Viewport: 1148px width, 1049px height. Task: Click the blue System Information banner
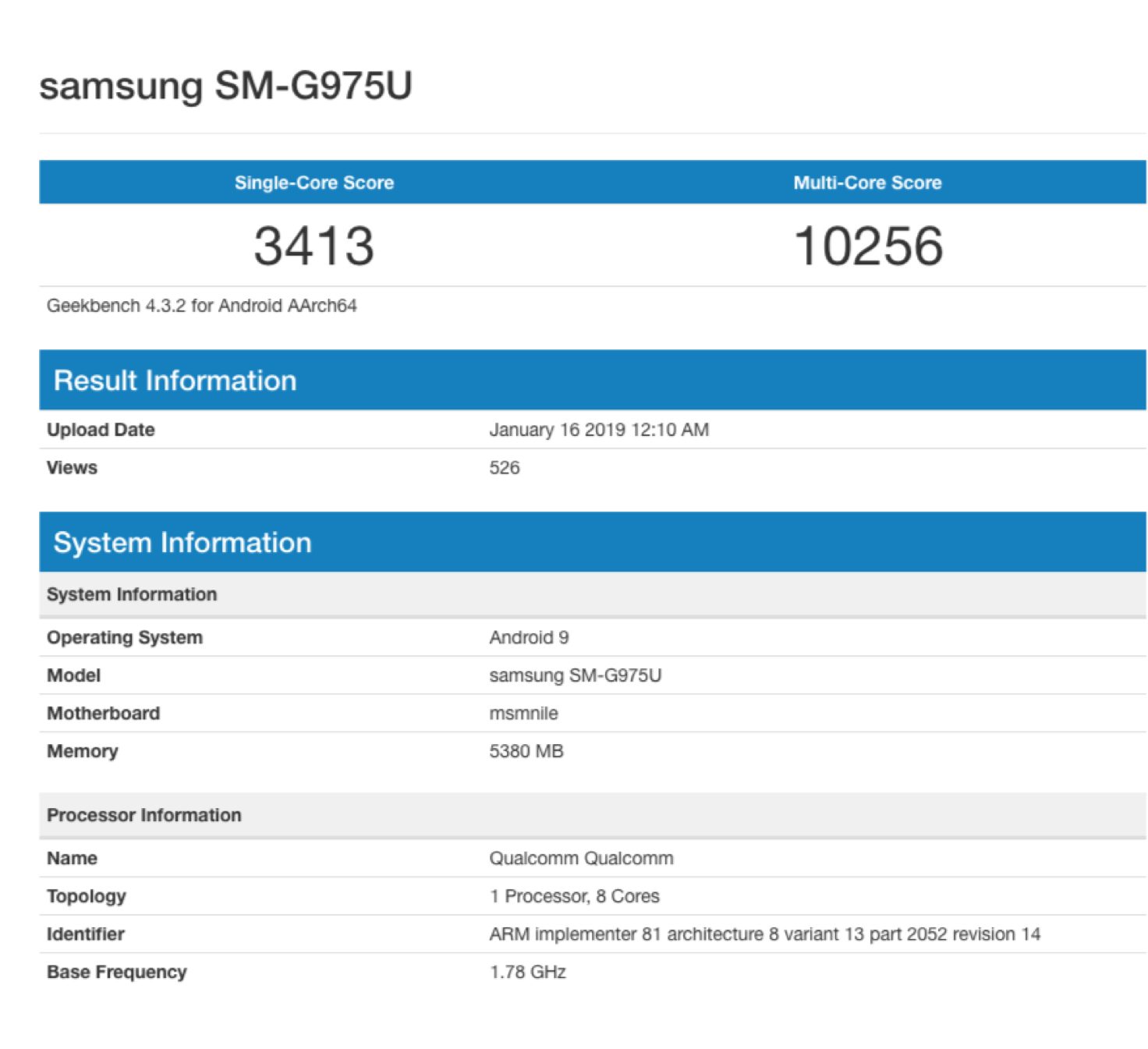[x=182, y=542]
